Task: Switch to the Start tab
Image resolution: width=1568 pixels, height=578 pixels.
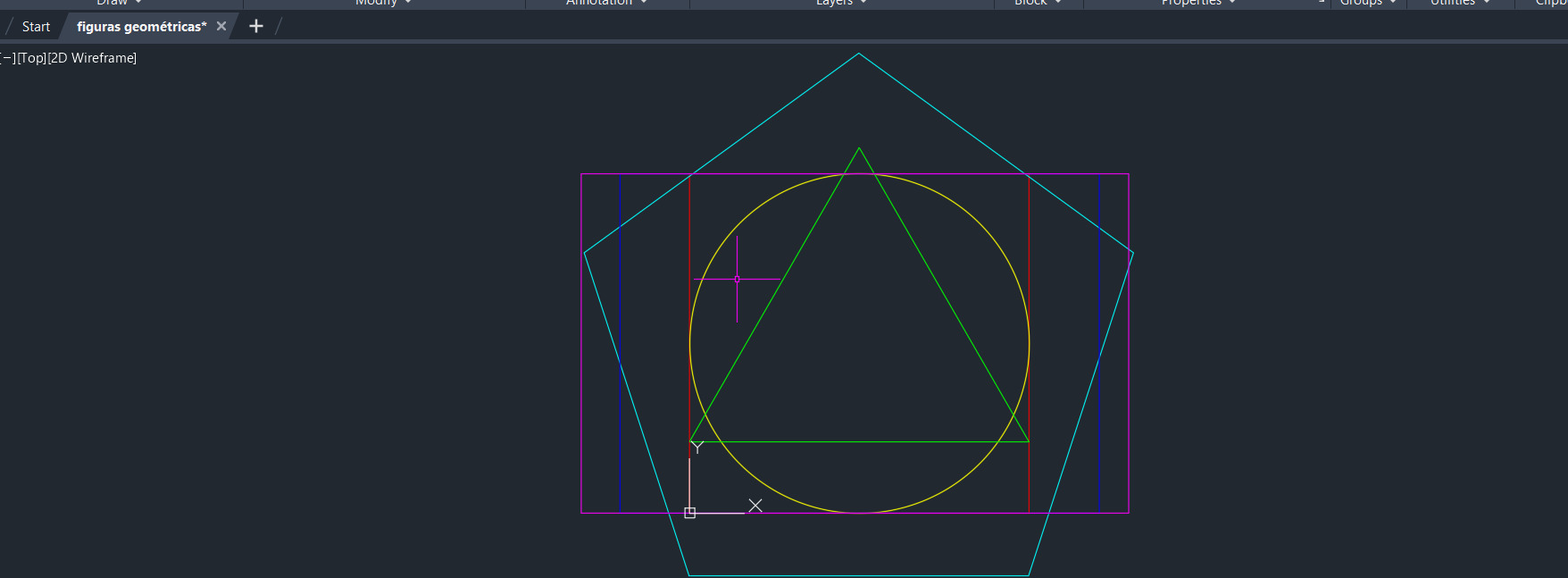Action: [x=36, y=27]
